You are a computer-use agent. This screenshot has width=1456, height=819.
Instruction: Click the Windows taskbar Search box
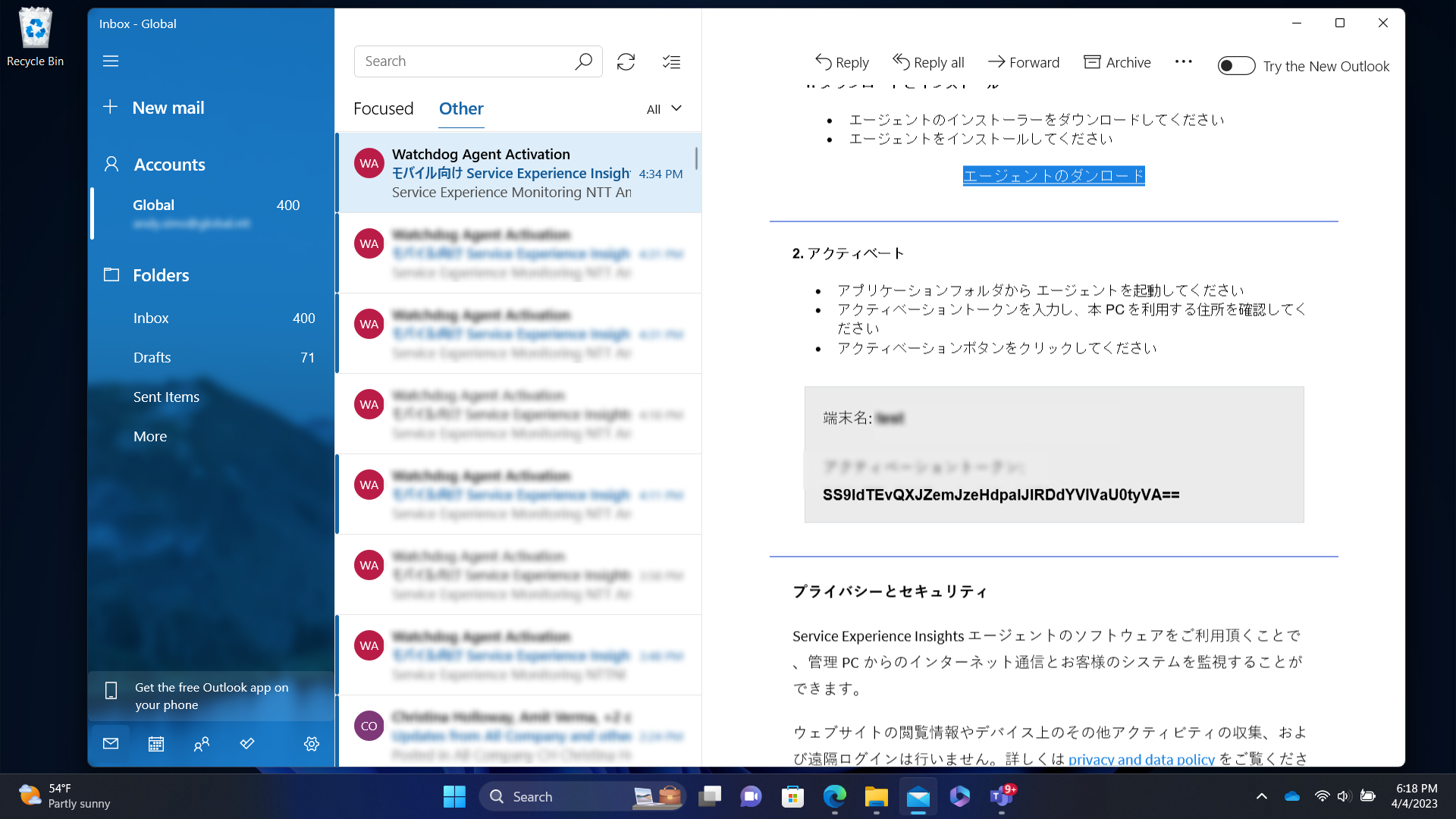point(581,796)
